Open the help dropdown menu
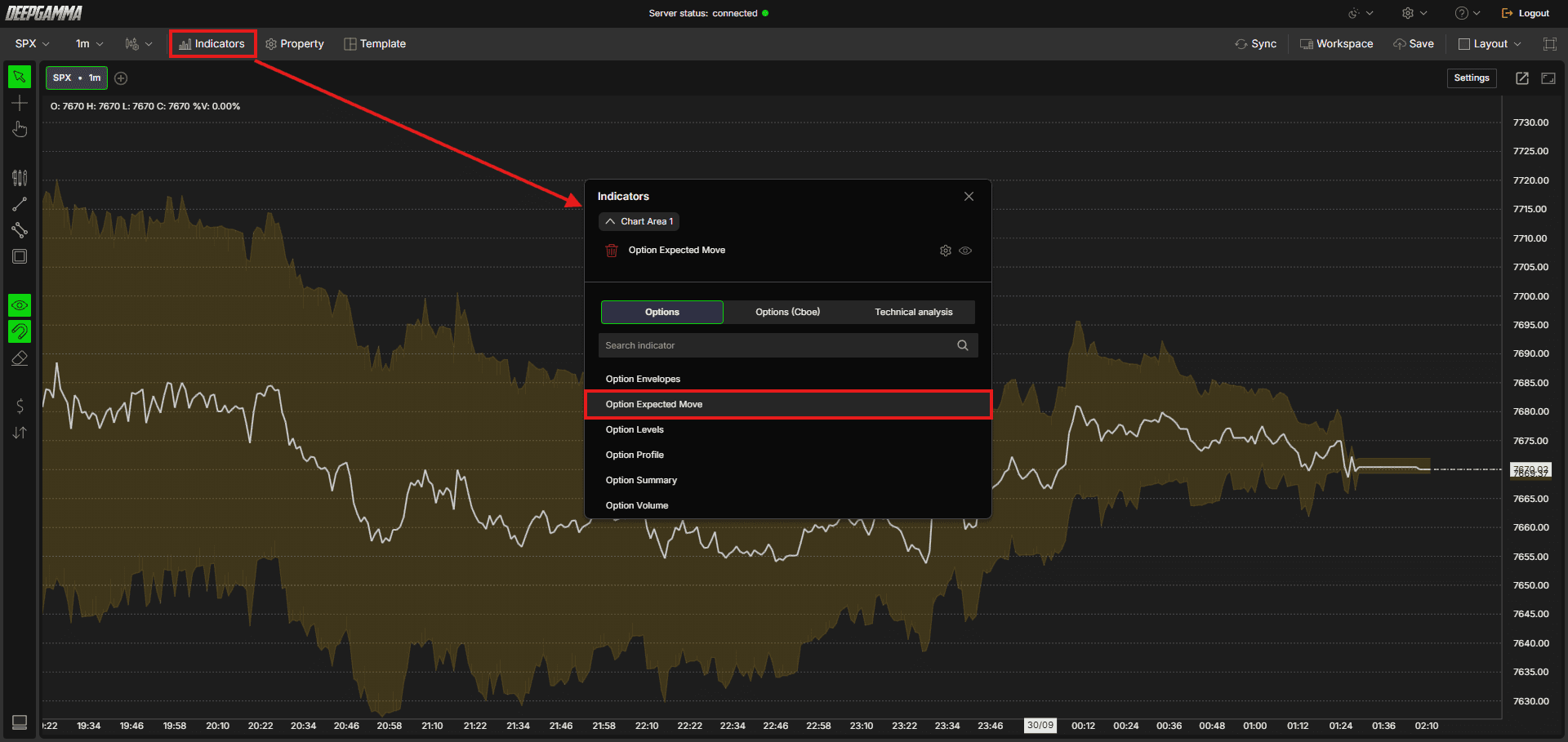The width and height of the screenshot is (1568, 742). pos(1468,13)
